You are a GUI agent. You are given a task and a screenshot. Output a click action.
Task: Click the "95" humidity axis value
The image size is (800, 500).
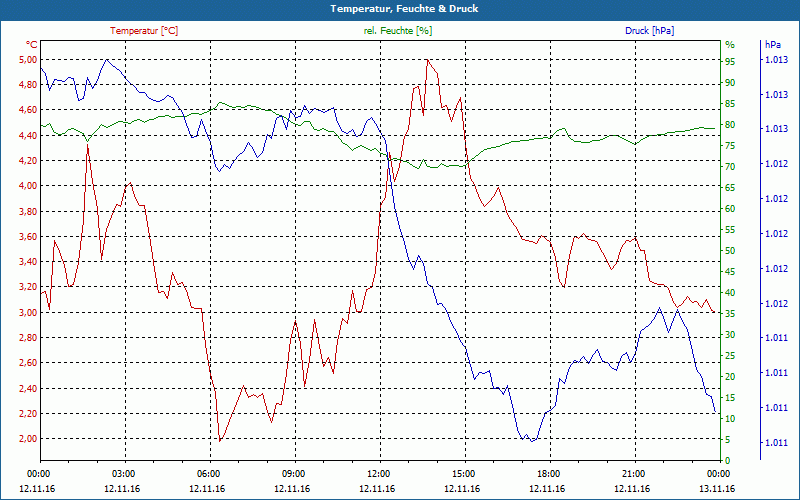pyautogui.click(x=730, y=62)
